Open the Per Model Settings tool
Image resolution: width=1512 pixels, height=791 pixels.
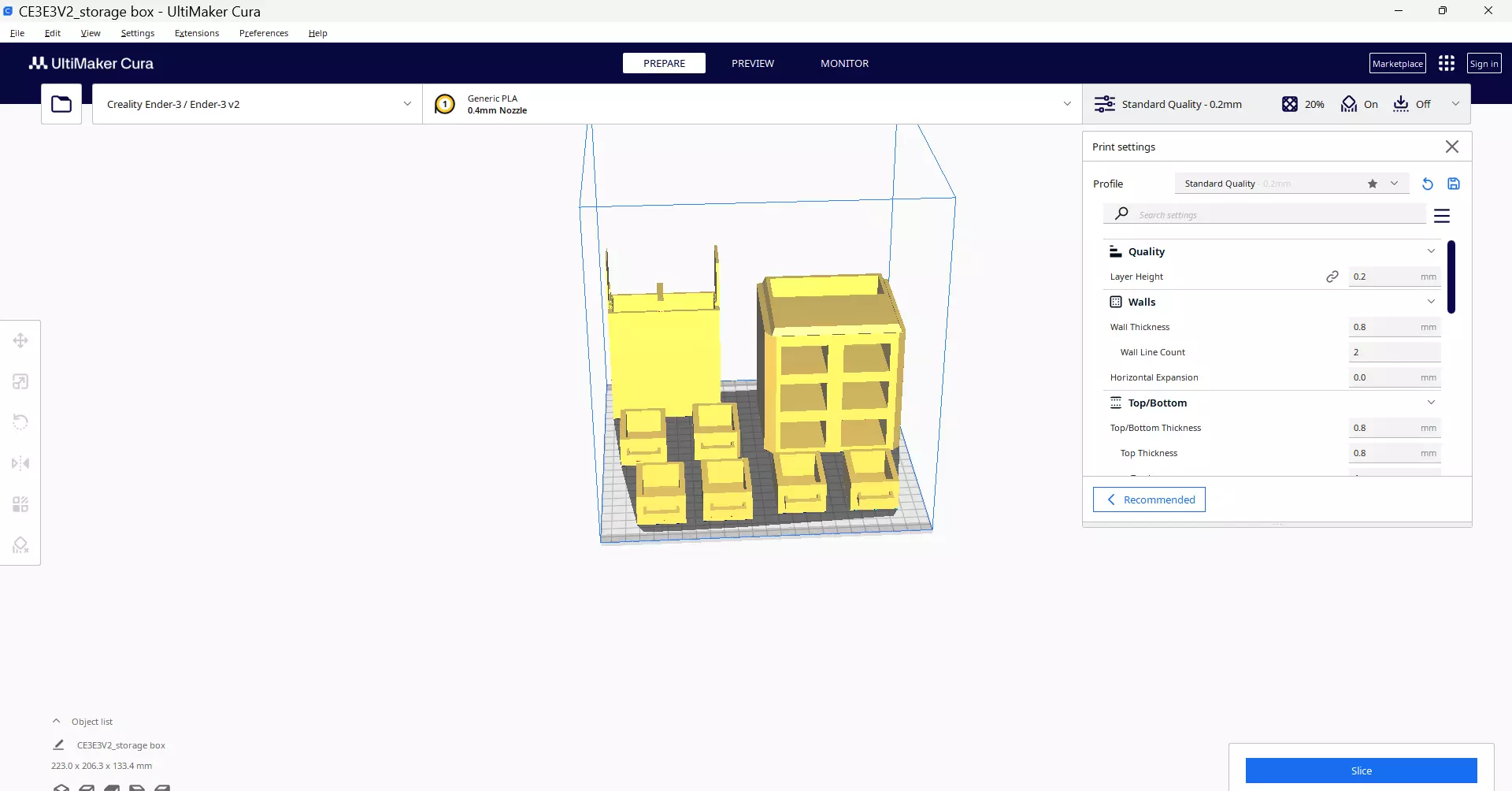click(x=20, y=504)
